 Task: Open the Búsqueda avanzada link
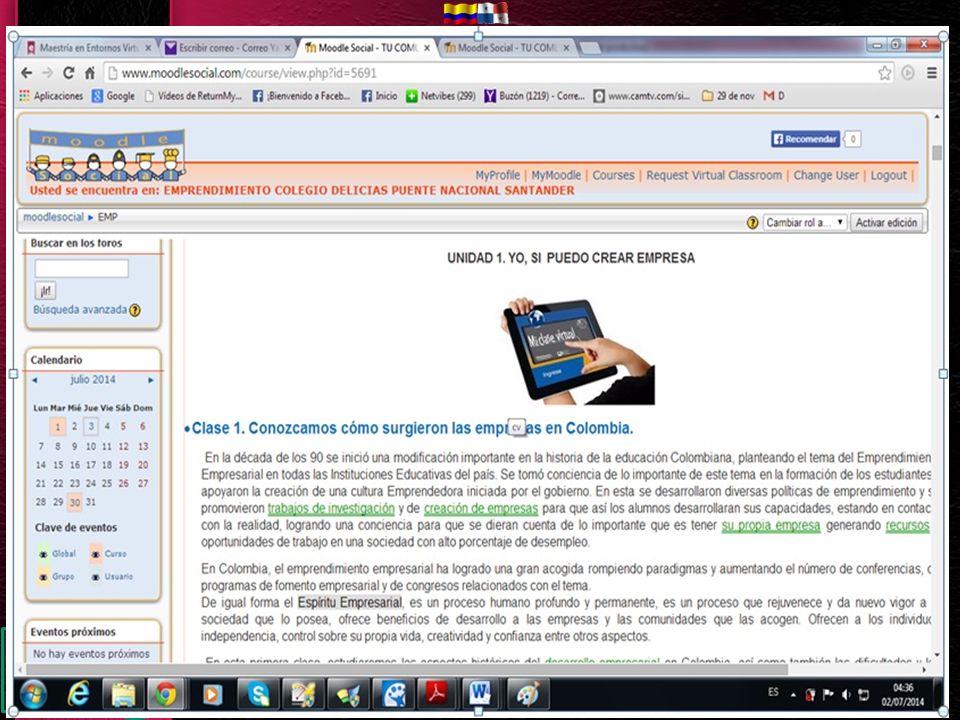[80, 309]
